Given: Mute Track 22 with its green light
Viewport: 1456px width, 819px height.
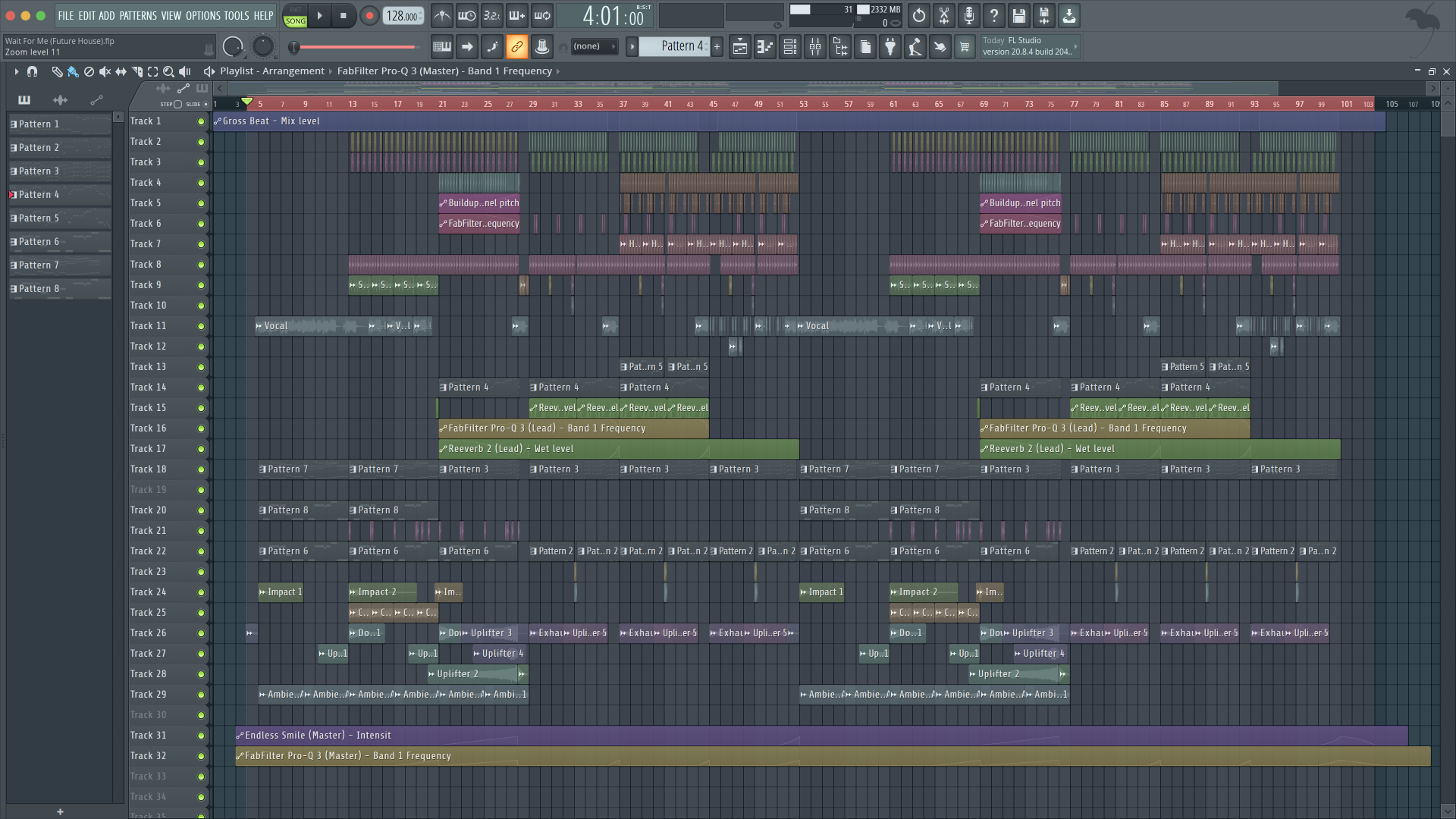Looking at the screenshot, I should 201,551.
